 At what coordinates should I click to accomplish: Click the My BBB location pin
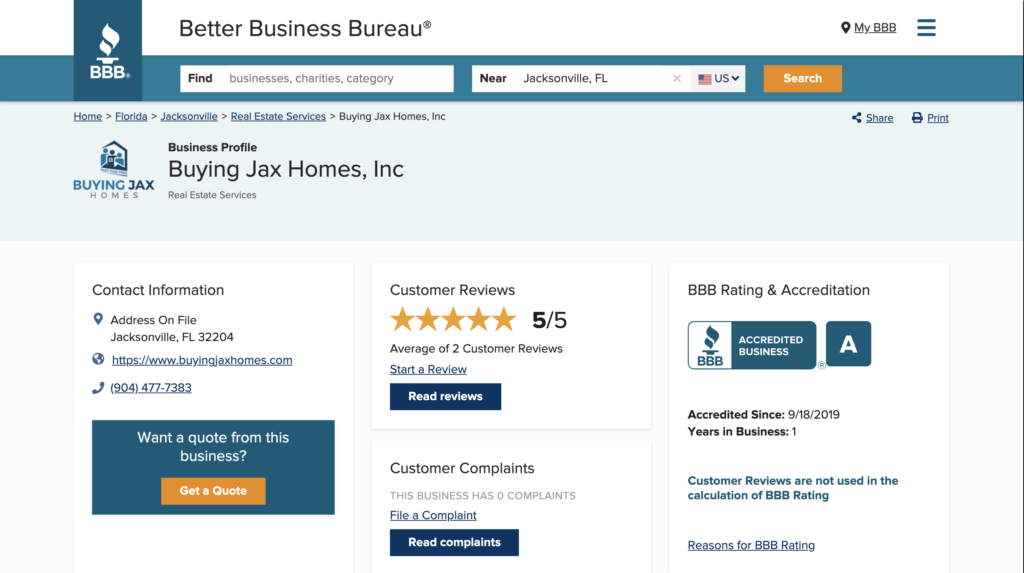click(845, 28)
